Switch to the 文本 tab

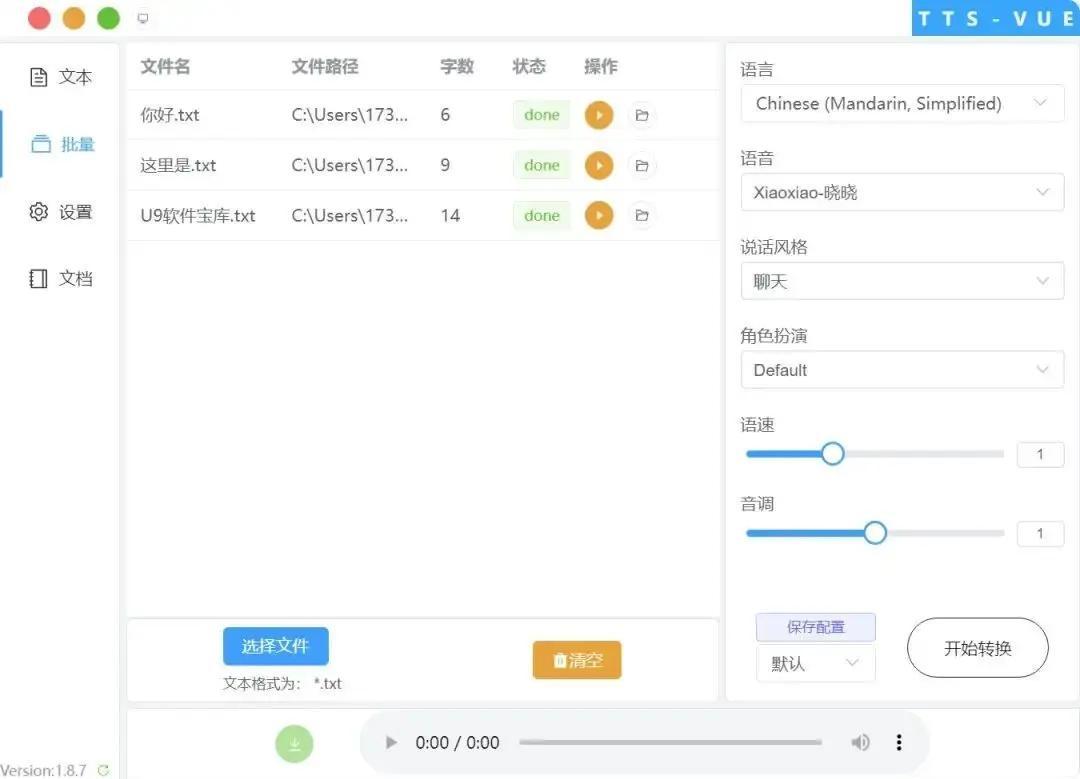(x=62, y=77)
